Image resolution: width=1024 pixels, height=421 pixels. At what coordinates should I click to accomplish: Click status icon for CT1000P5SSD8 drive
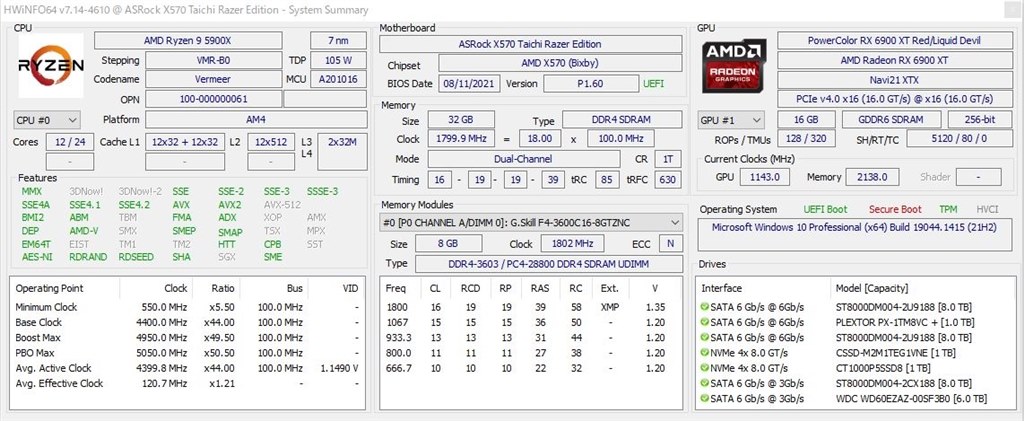pos(705,368)
